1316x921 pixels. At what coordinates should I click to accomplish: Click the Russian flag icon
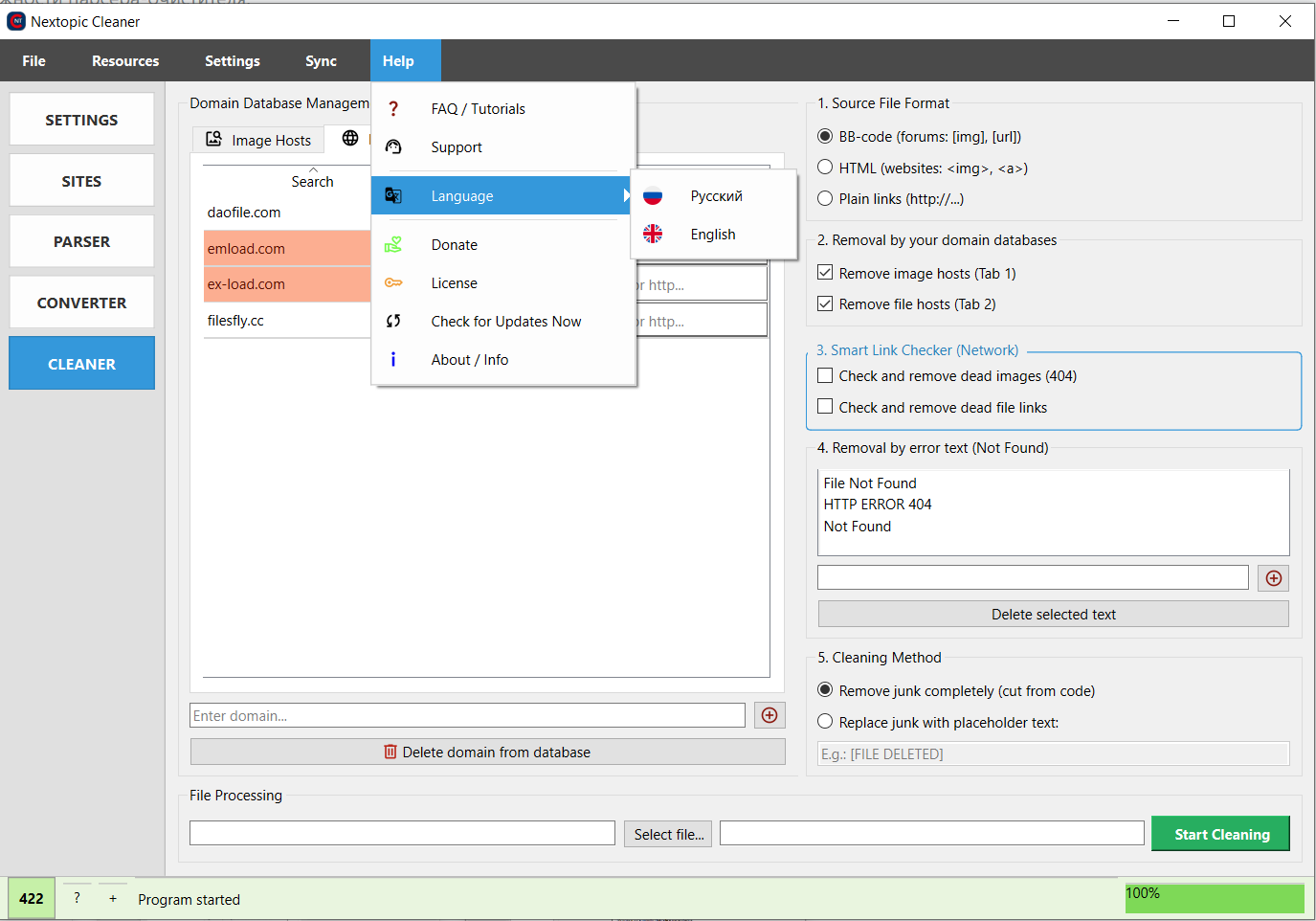click(653, 196)
